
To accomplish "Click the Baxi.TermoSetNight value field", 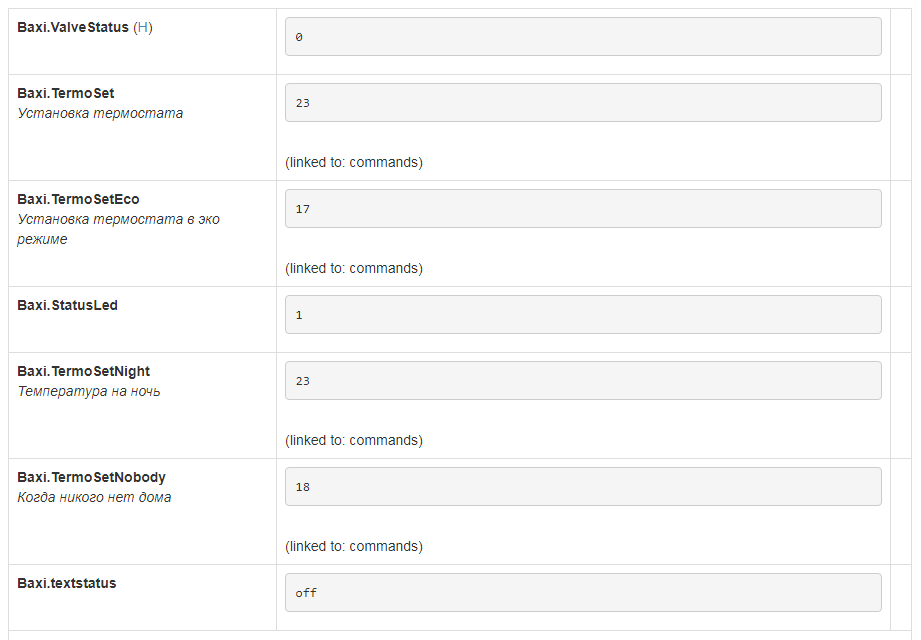I will pyautogui.click(x=583, y=381).
